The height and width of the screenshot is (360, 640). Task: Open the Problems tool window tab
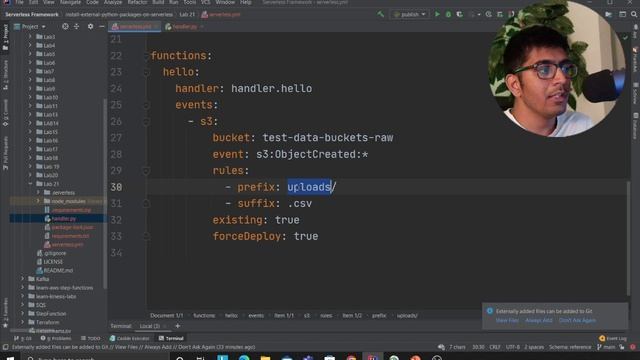click(56, 338)
